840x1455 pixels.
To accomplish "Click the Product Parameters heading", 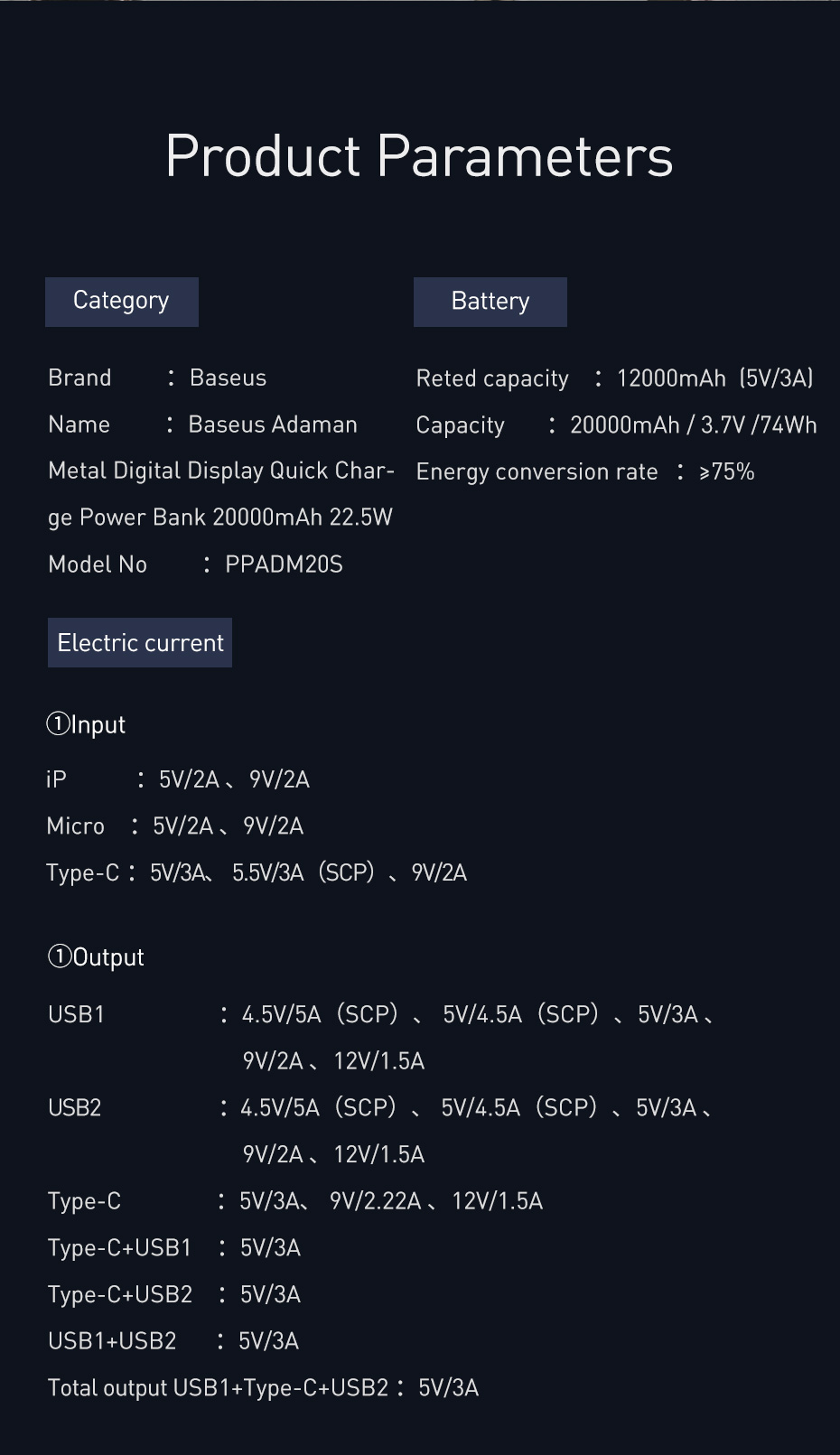I will 419,156.
